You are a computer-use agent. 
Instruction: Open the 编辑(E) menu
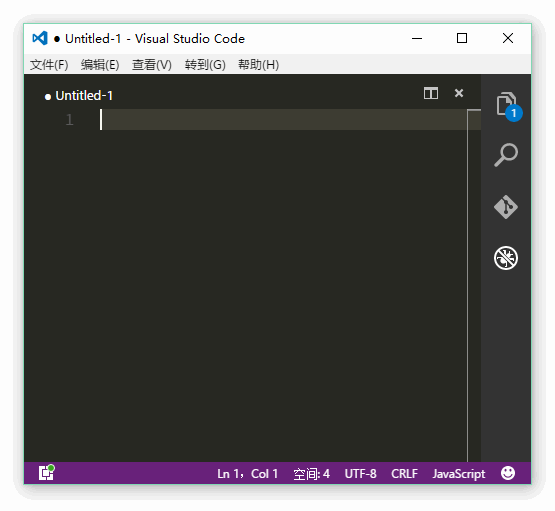point(100,65)
